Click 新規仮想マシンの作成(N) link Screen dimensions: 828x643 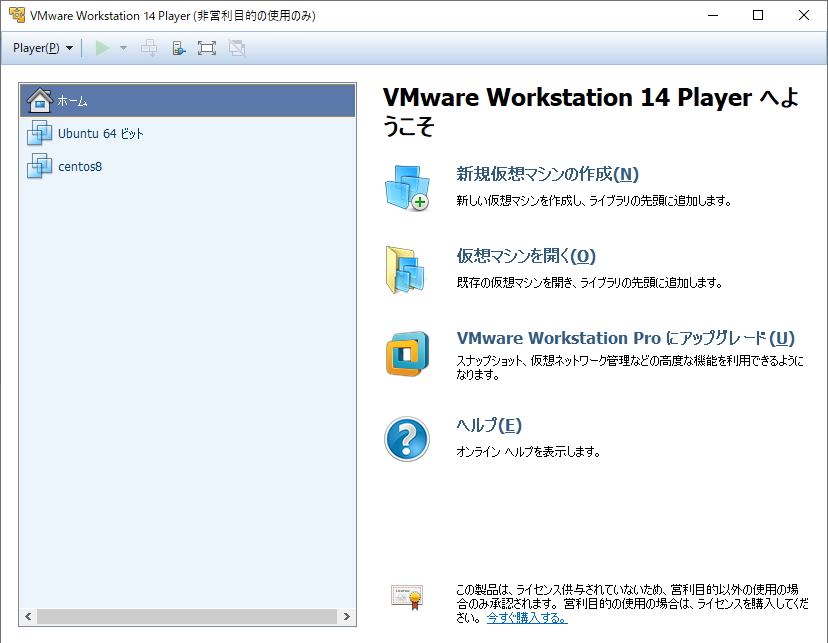[x=548, y=174]
